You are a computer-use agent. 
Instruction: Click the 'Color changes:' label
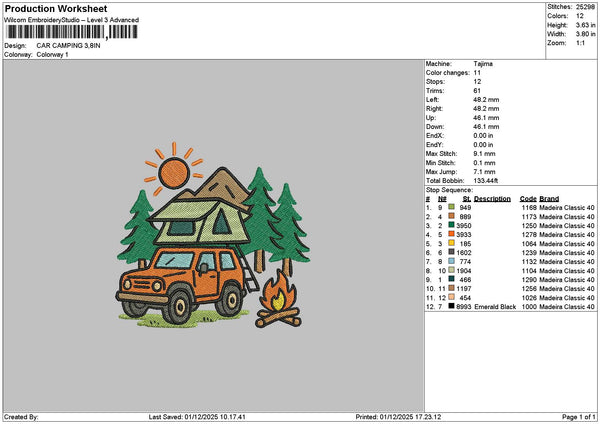point(448,73)
